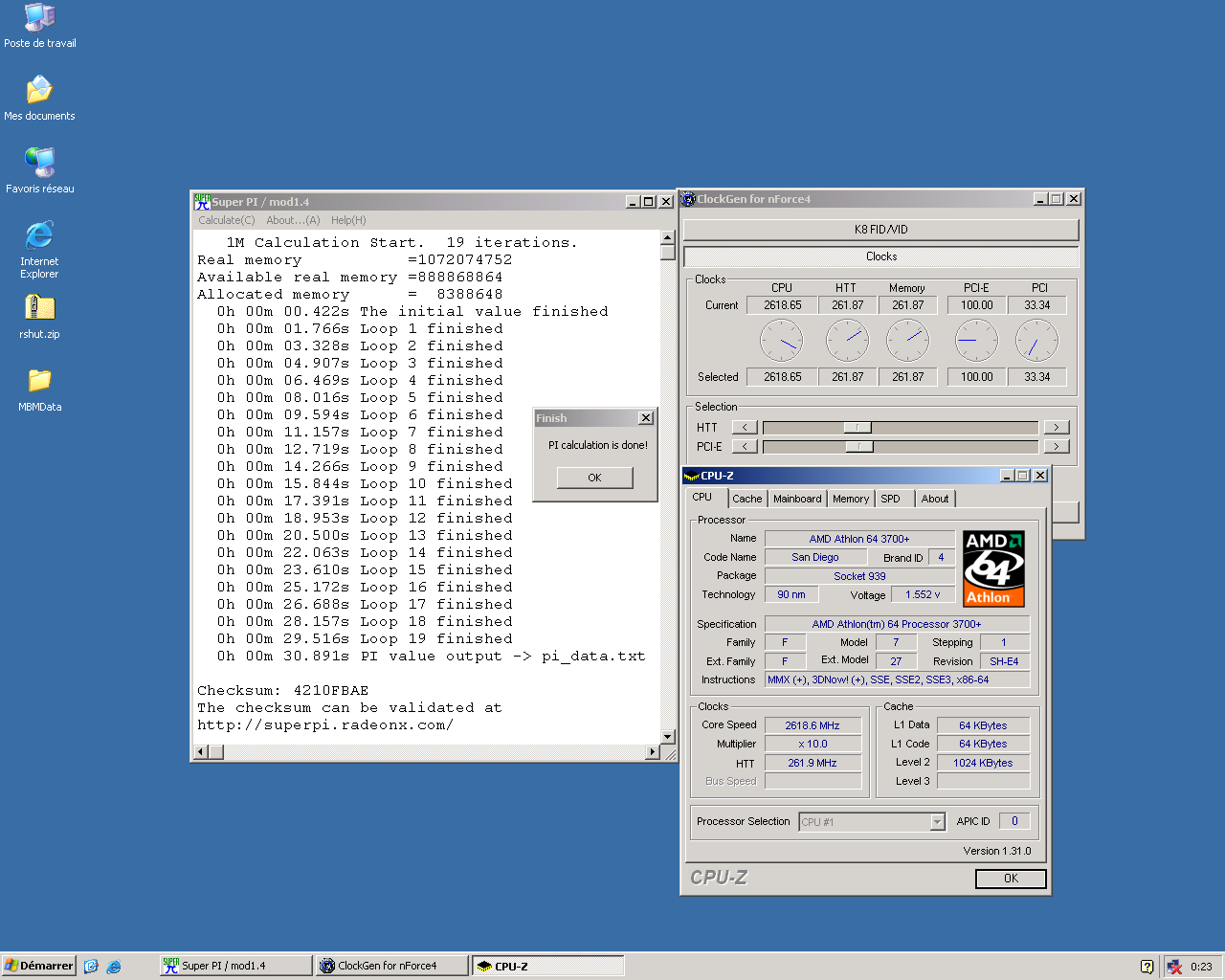Click the AMD Athlon 64 logo
The height and width of the screenshot is (980, 1225).
(x=993, y=568)
